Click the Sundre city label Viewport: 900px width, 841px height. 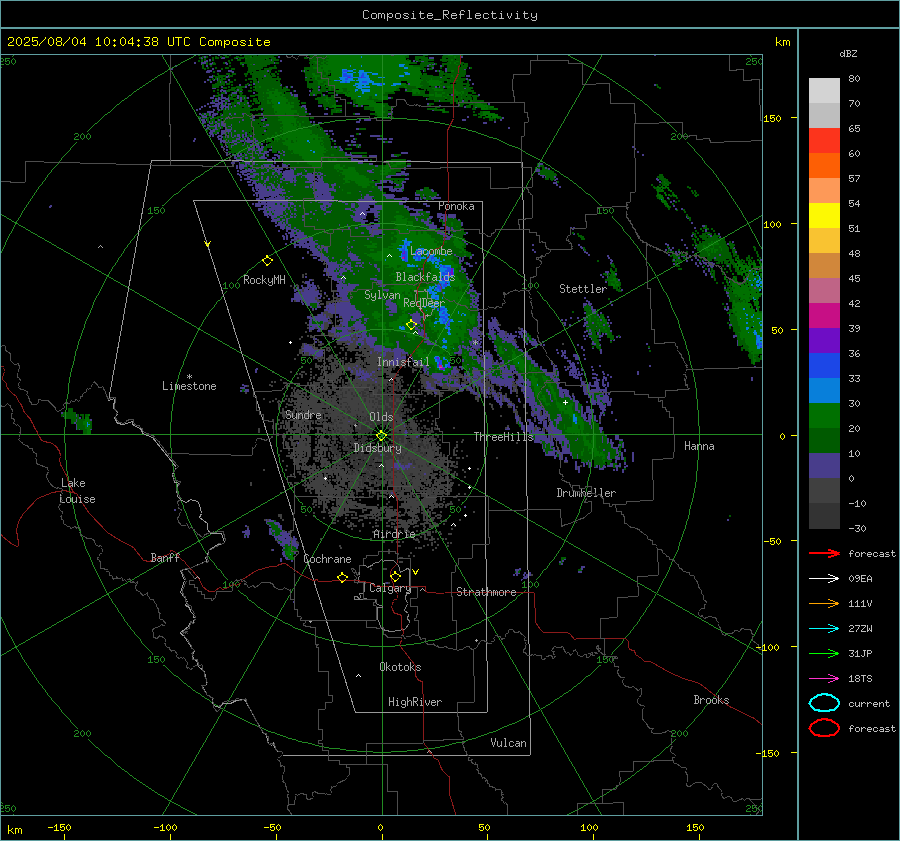[x=303, y=415]
